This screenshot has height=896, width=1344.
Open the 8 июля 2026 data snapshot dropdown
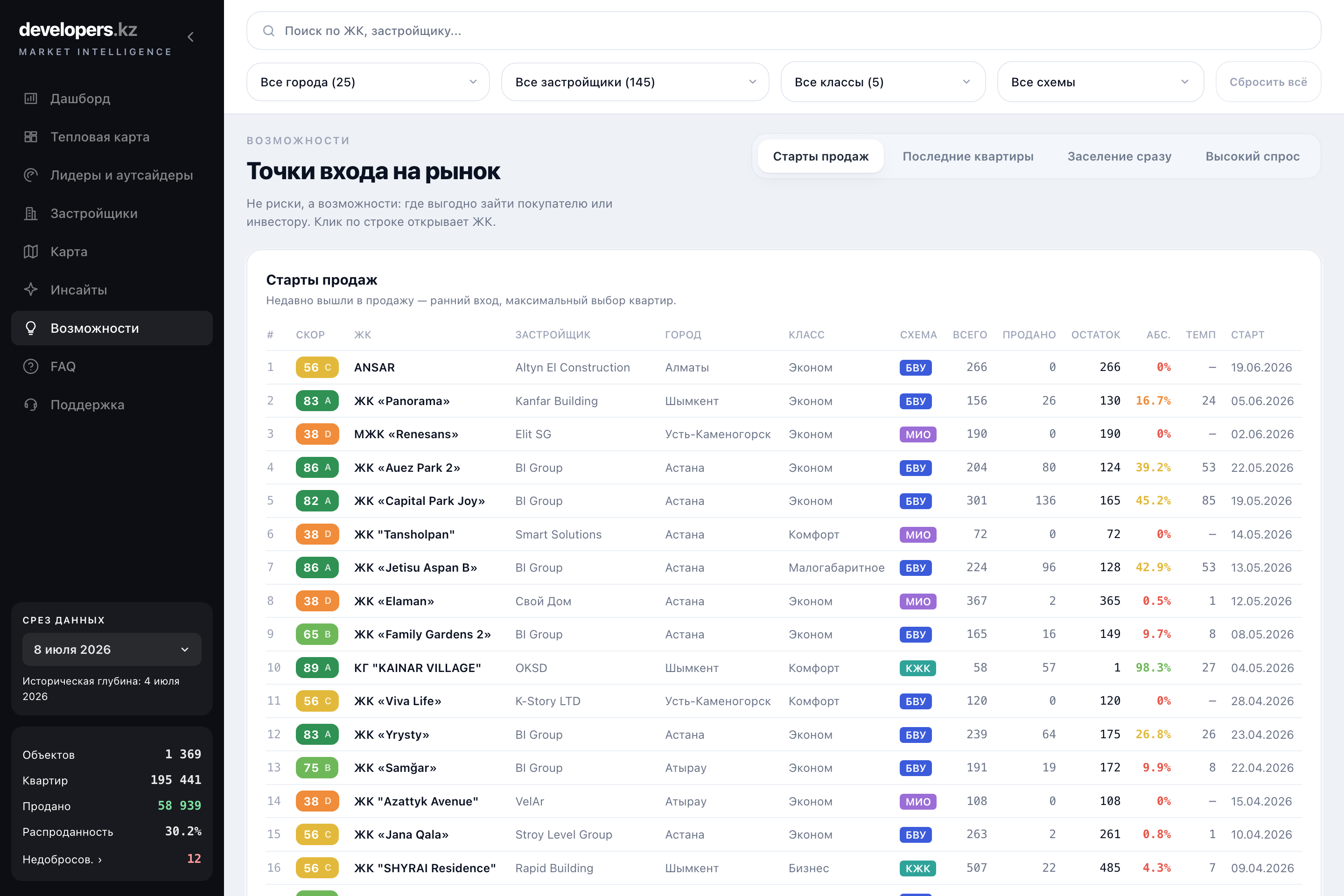pyautogui.click(x=112, y=649)
